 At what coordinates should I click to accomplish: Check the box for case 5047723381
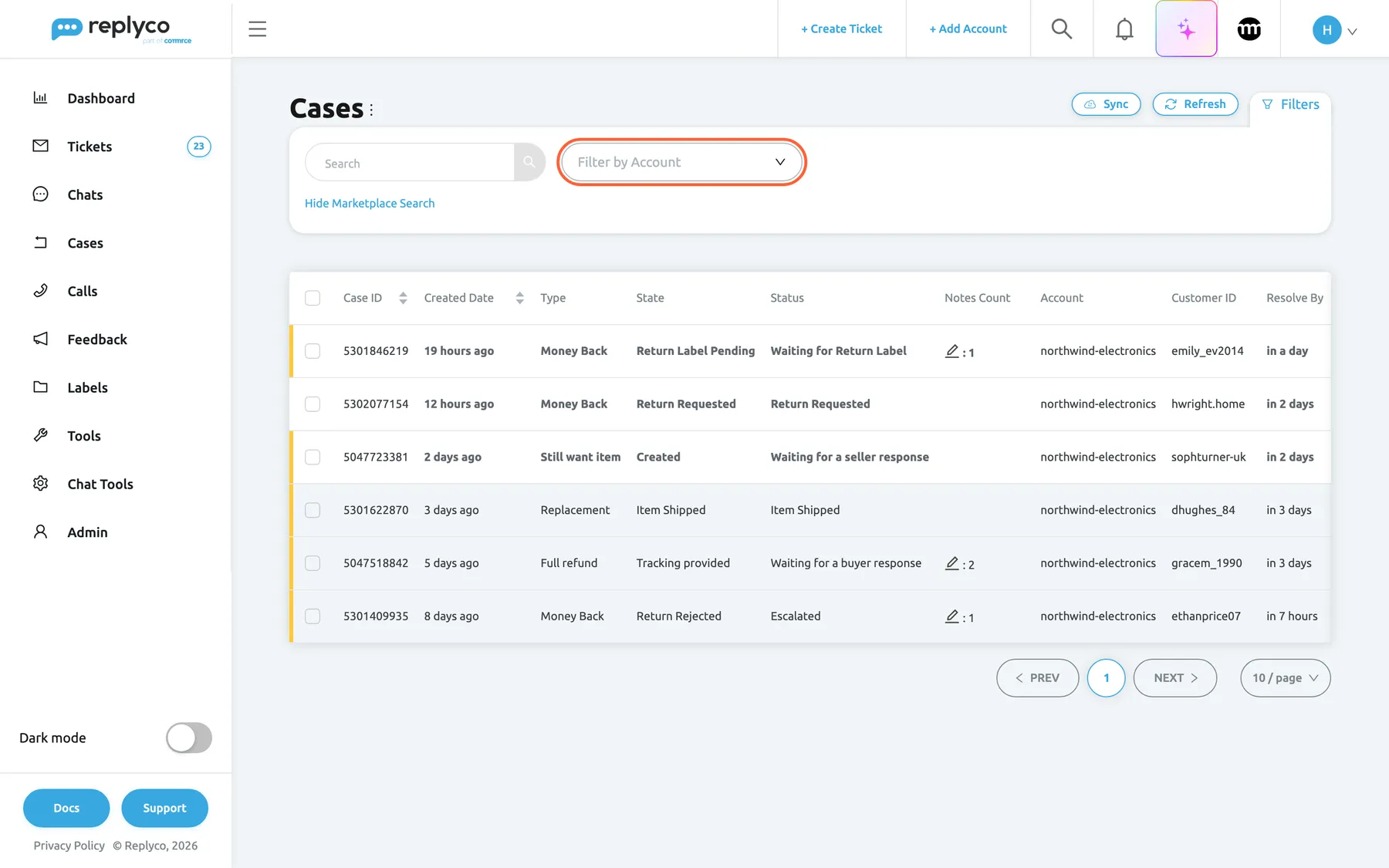point(313,458)
